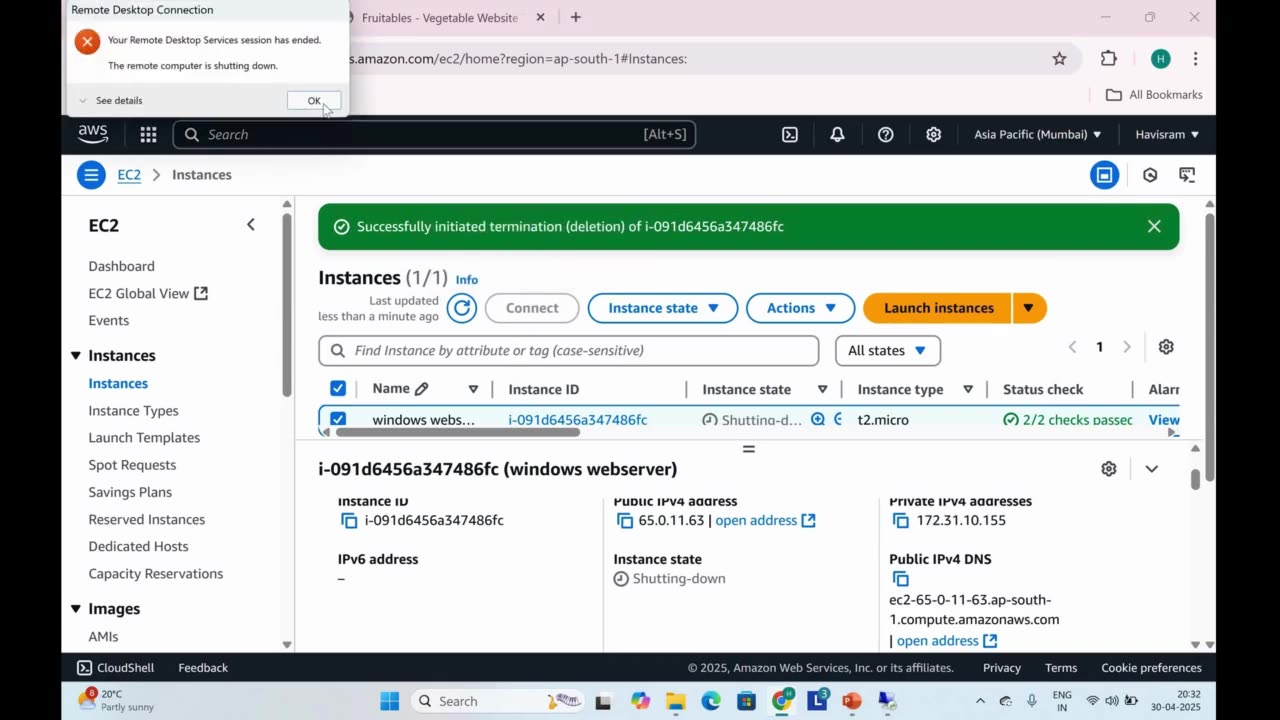1280x720 pixels.
Task: Sort by the Name column arrow
Action: [473, 389]
